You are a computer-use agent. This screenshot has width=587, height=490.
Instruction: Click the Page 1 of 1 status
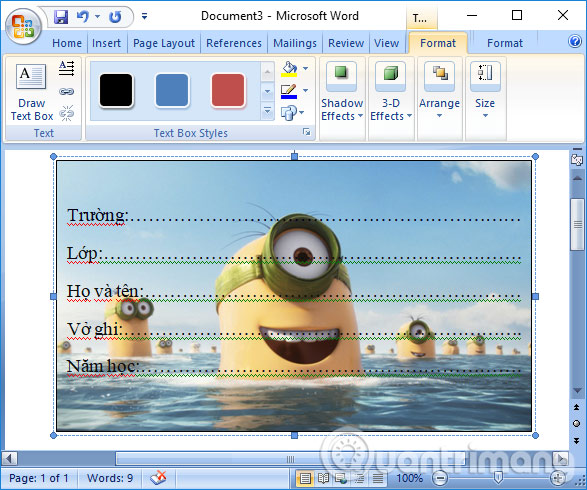39,478
